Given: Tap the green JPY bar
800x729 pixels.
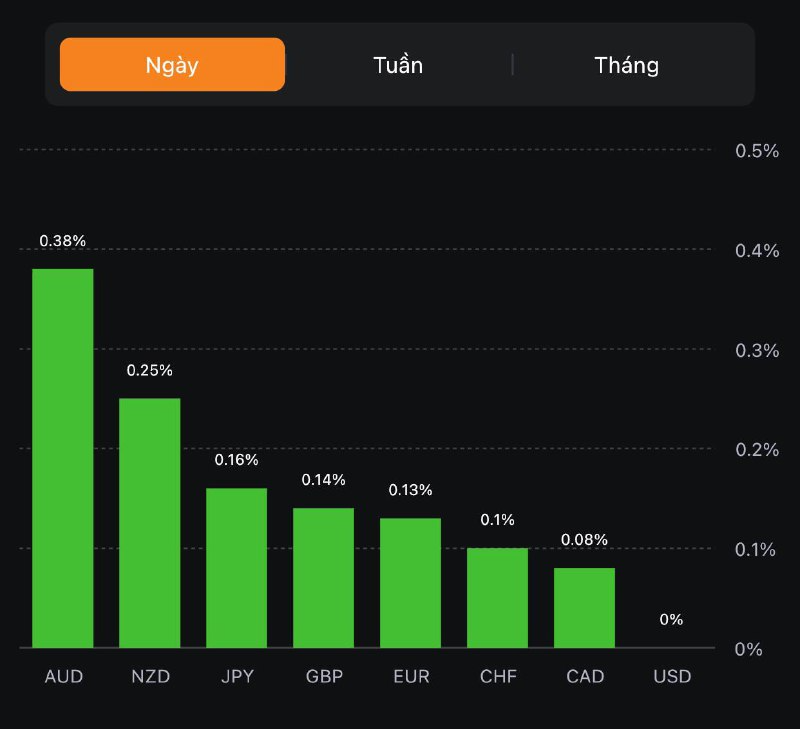Looking at the screenshot, I should pos(237,567).
